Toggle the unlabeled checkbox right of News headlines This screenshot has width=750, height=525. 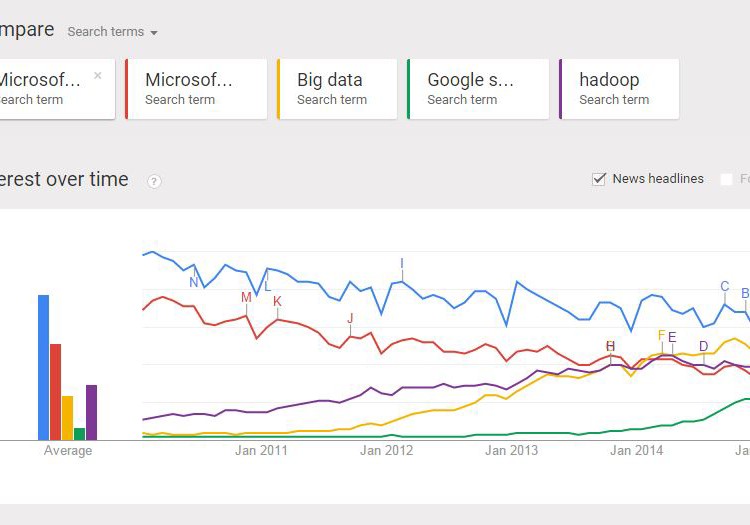tap(726, 179)
